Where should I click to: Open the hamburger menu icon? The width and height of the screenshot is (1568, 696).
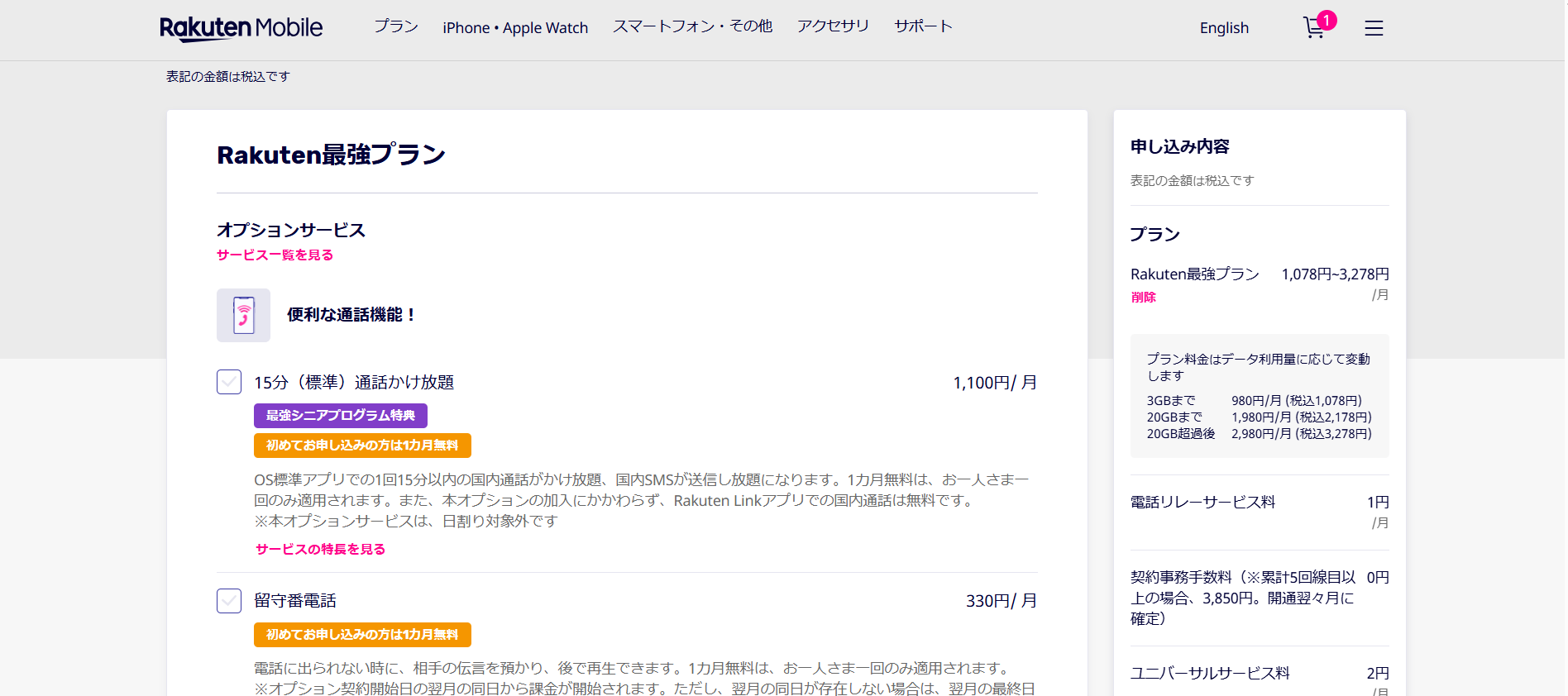coord(1374,28)
